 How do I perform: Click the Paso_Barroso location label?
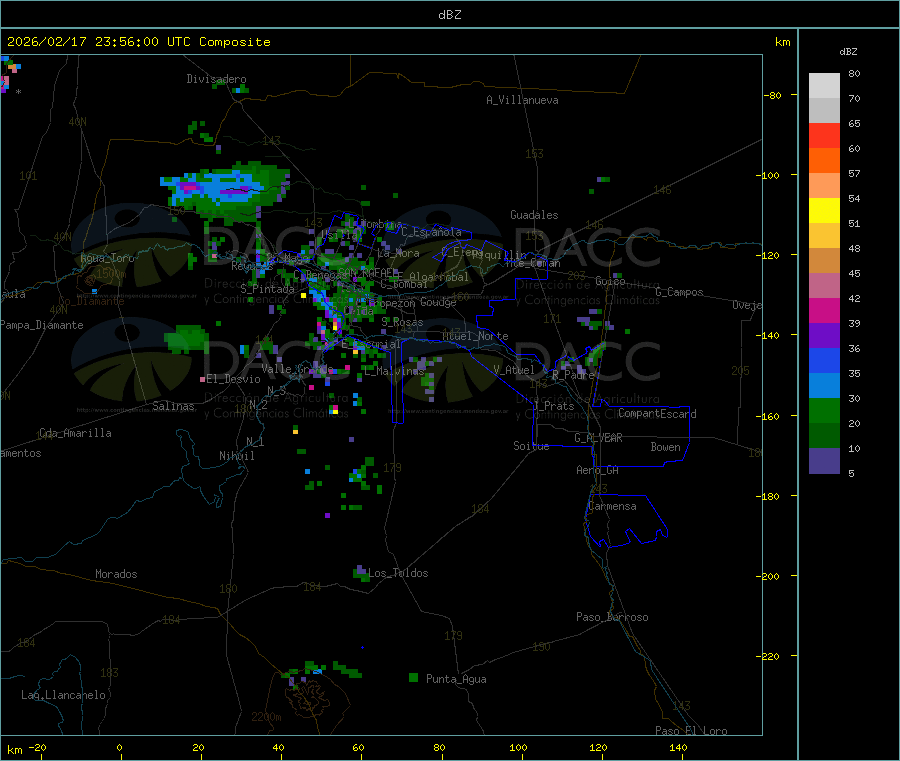(x=612, y=617)
